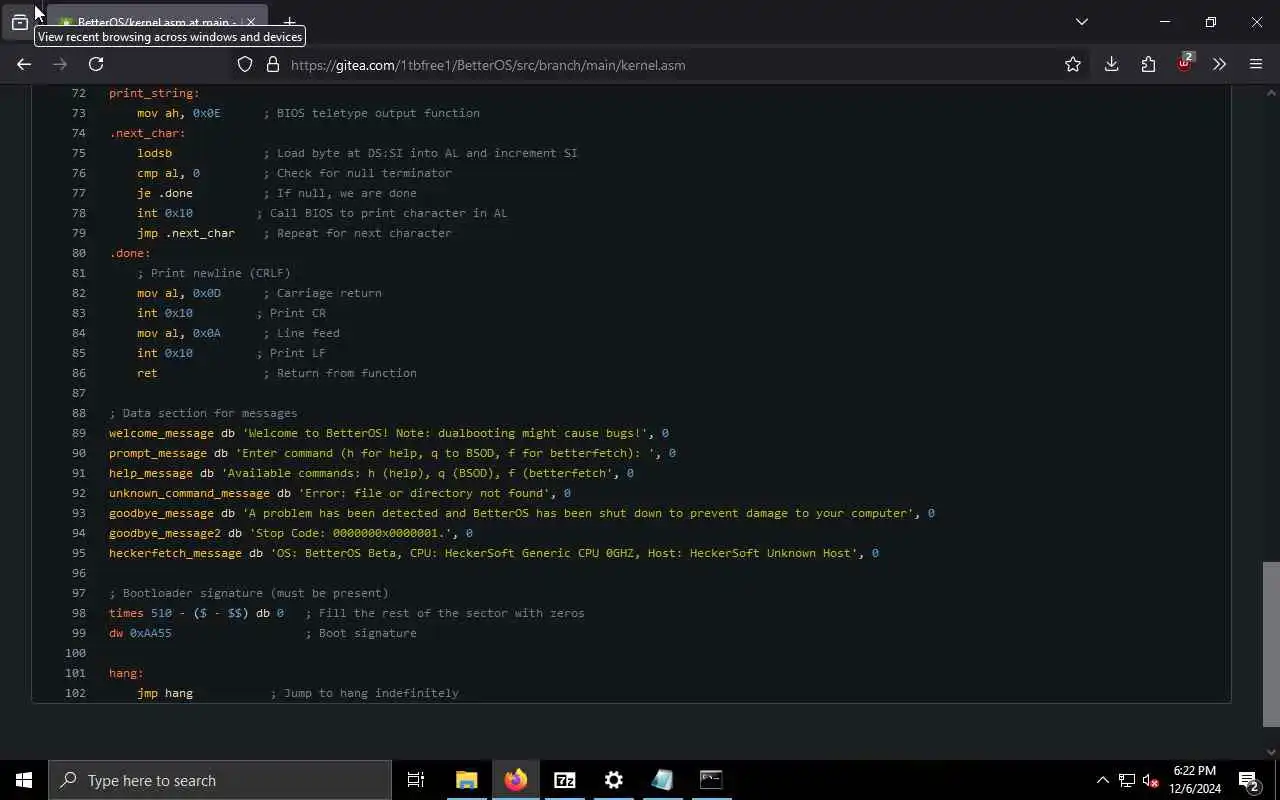
Task: Click the 'hang:' label on line 101
Action: pyautogui.click(x=126, y=673)
